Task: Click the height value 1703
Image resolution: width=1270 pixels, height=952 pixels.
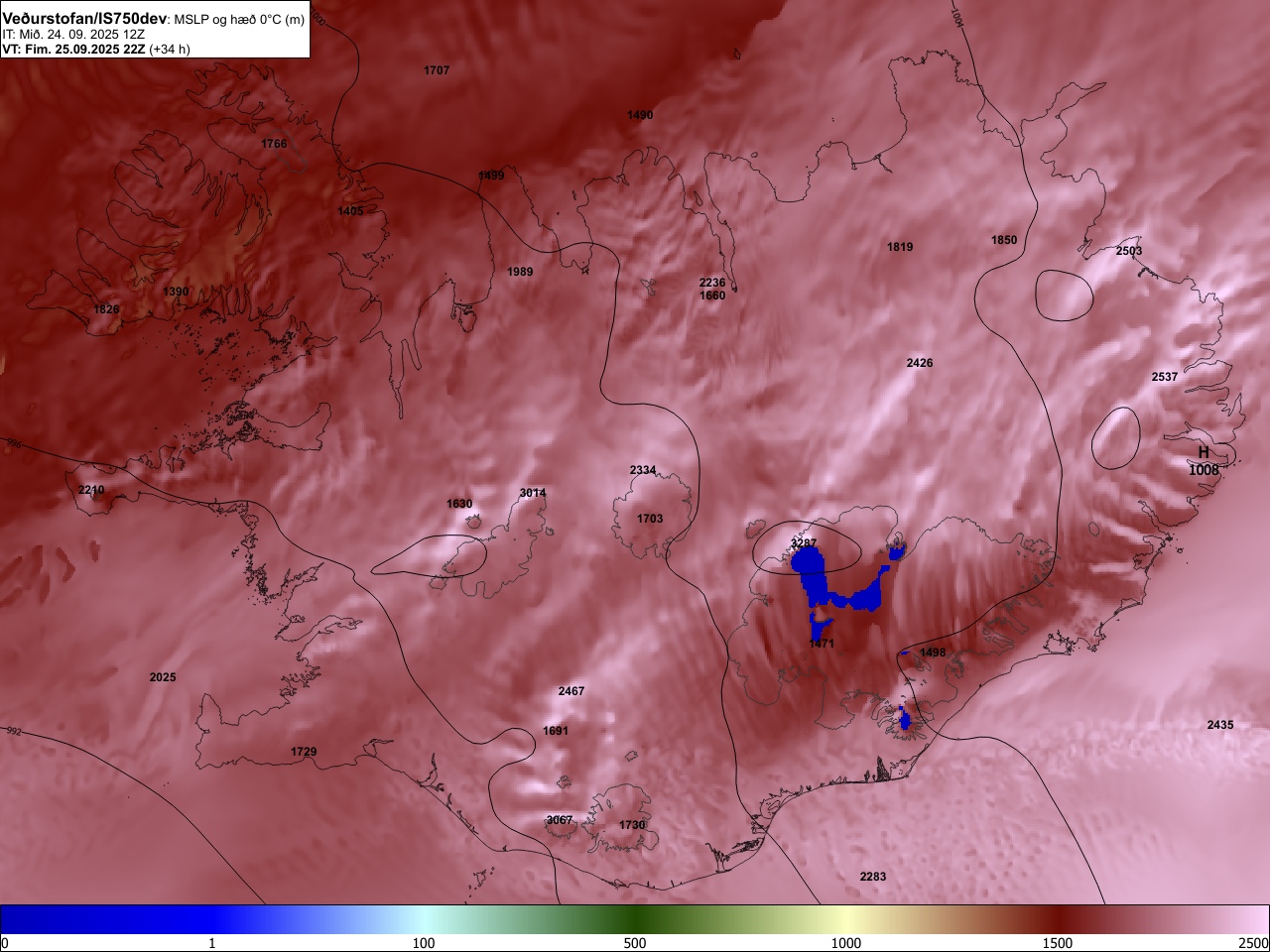Action: coord(650,519)
